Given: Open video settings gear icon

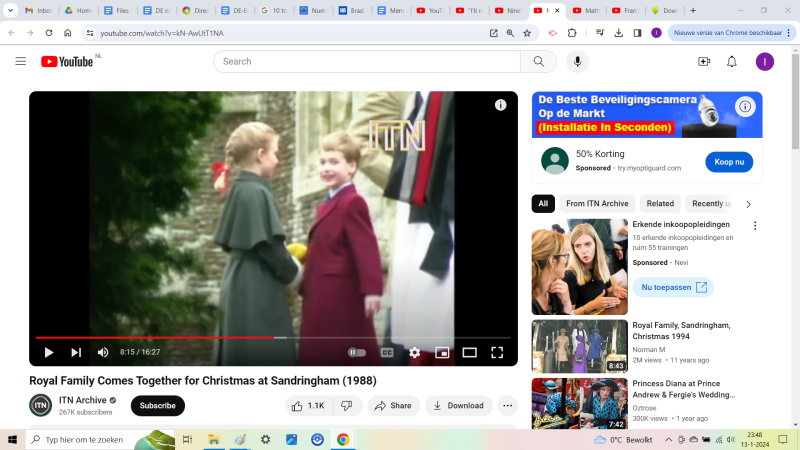Looking at the screenshot, I should 414,352.
